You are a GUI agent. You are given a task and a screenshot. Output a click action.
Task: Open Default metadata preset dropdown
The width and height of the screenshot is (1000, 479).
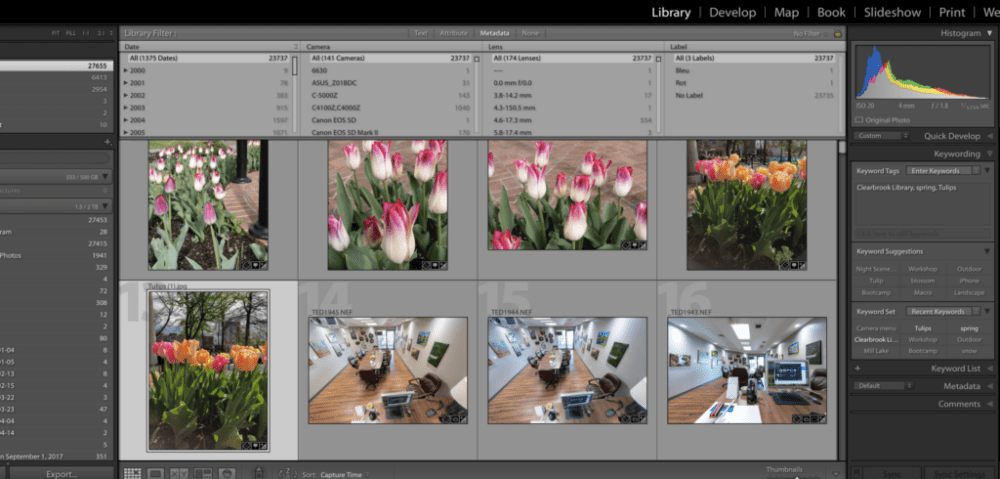(x=885, y=386)
